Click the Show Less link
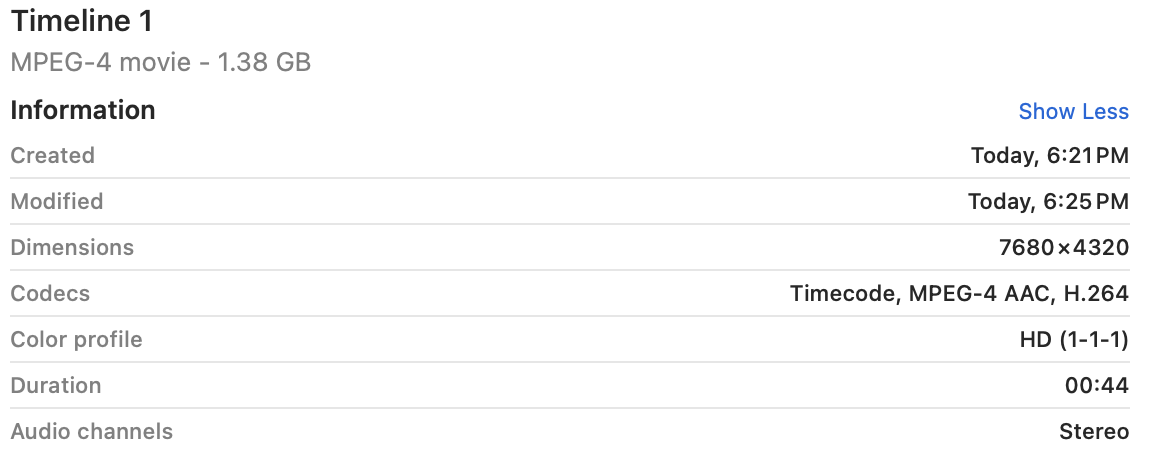Screen dimensions: 1158x464 [1073, 112]
